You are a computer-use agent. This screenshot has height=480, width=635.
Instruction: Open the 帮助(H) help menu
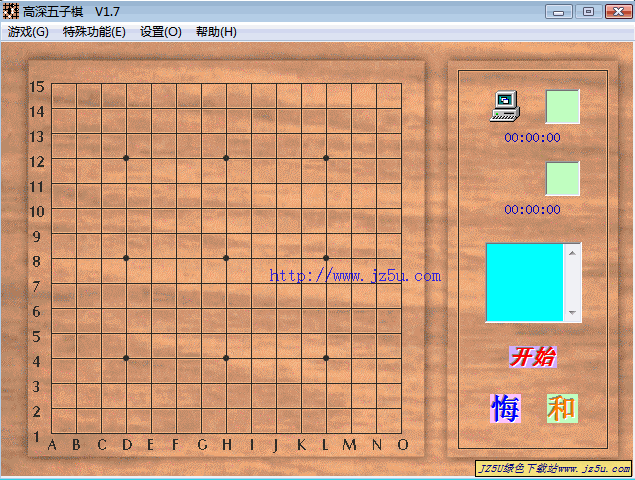(216, 31)
